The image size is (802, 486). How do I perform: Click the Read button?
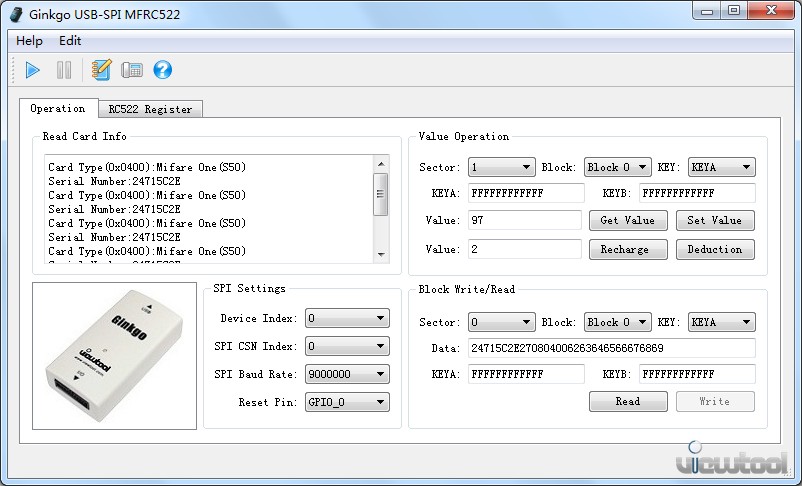[628, 402]
